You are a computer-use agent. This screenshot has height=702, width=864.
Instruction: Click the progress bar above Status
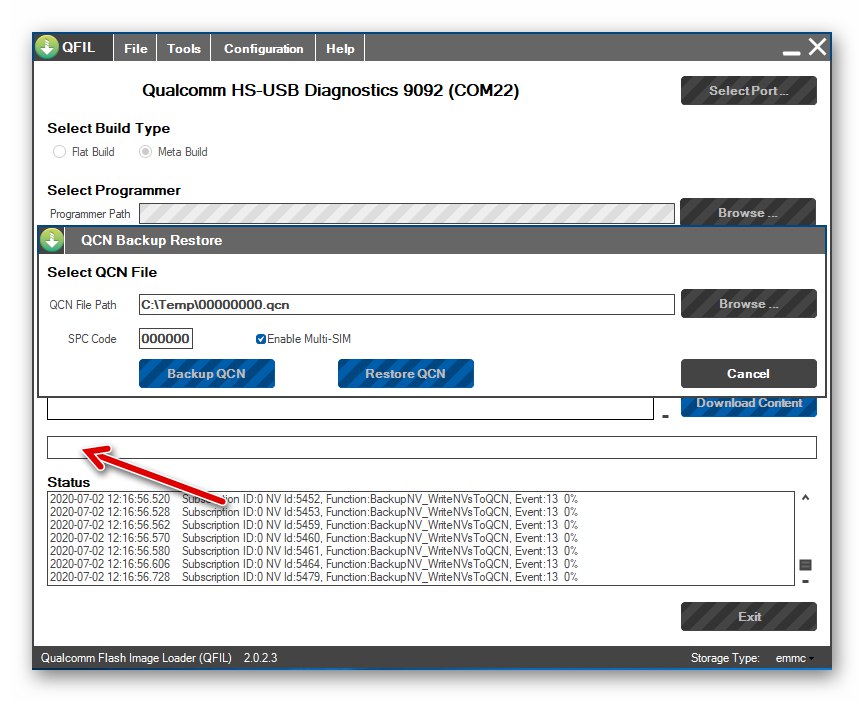tap(431, 447)
